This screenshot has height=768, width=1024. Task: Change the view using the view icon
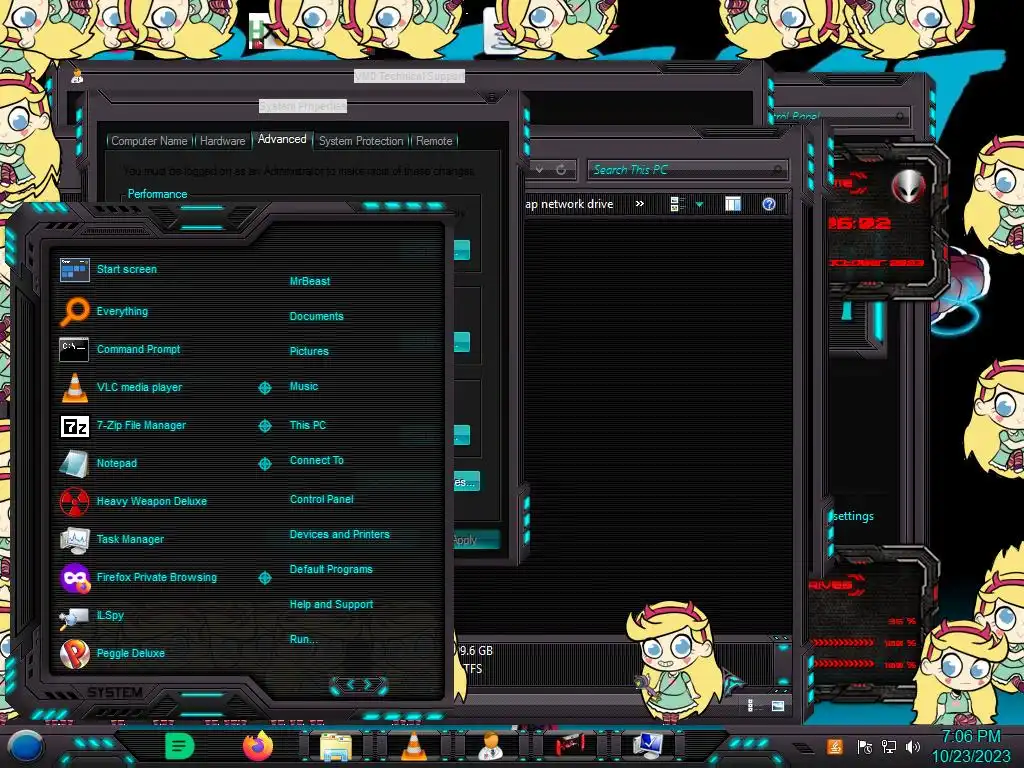click(677, 204)
